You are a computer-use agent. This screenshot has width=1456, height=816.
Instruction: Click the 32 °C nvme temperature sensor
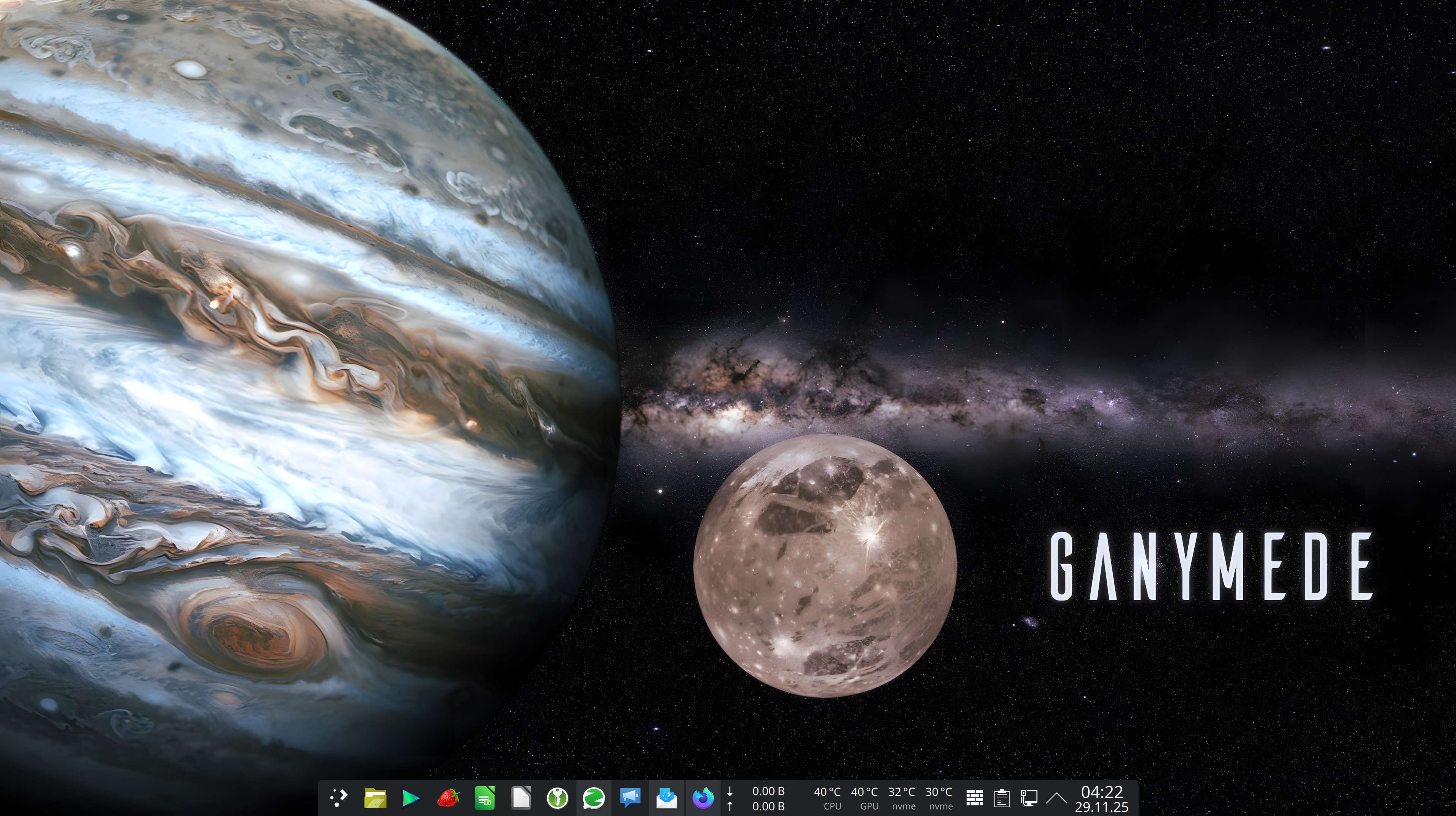coord(902,799)
